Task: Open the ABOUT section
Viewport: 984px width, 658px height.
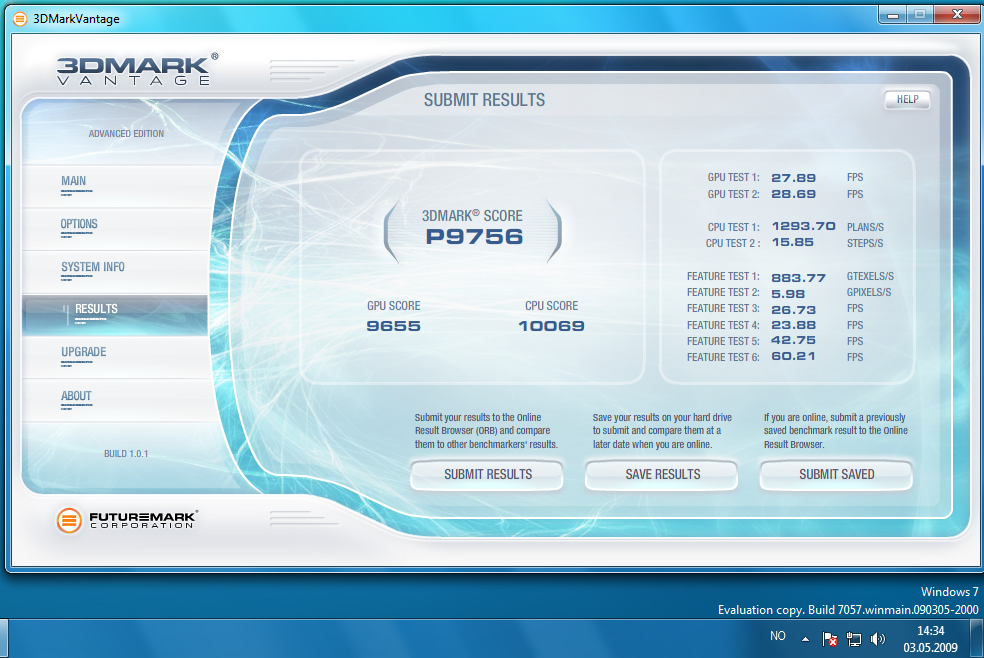Action: tap(115, 401)
